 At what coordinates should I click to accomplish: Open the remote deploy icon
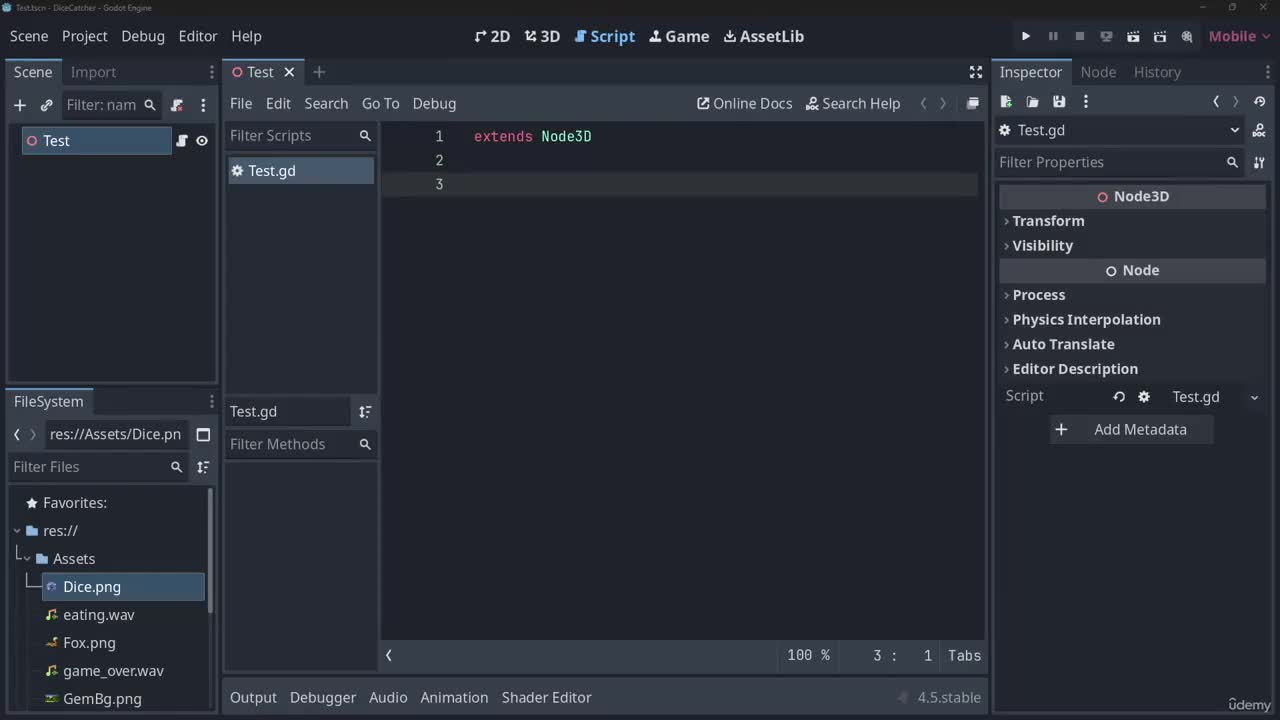[x=1106, y=36]
